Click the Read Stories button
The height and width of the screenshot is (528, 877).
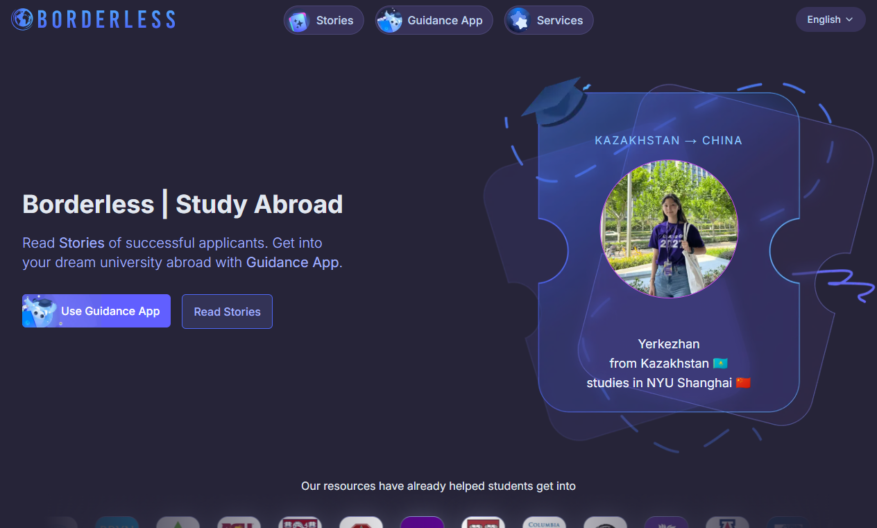(x=227, y=312)
